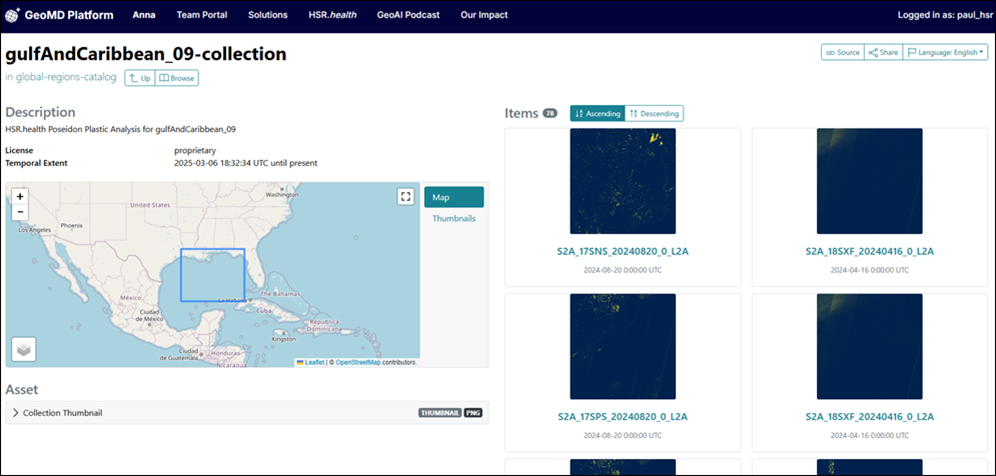The width and height of the screenshot is (996, 476).
Task: Switch to the Thumbnails tab
Action: click(x=453, y=218)
